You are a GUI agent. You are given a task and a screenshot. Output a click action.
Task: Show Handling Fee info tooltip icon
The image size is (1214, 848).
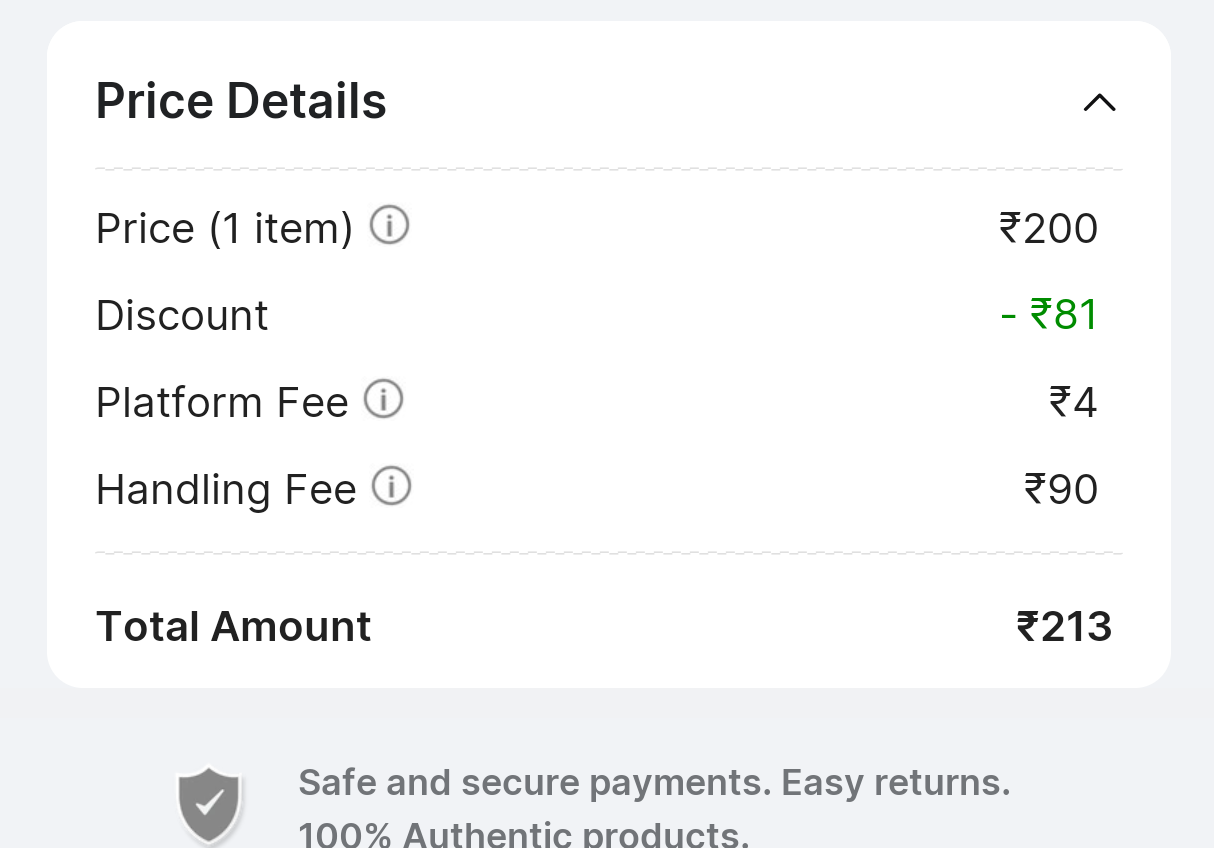(x=391, y=487)
